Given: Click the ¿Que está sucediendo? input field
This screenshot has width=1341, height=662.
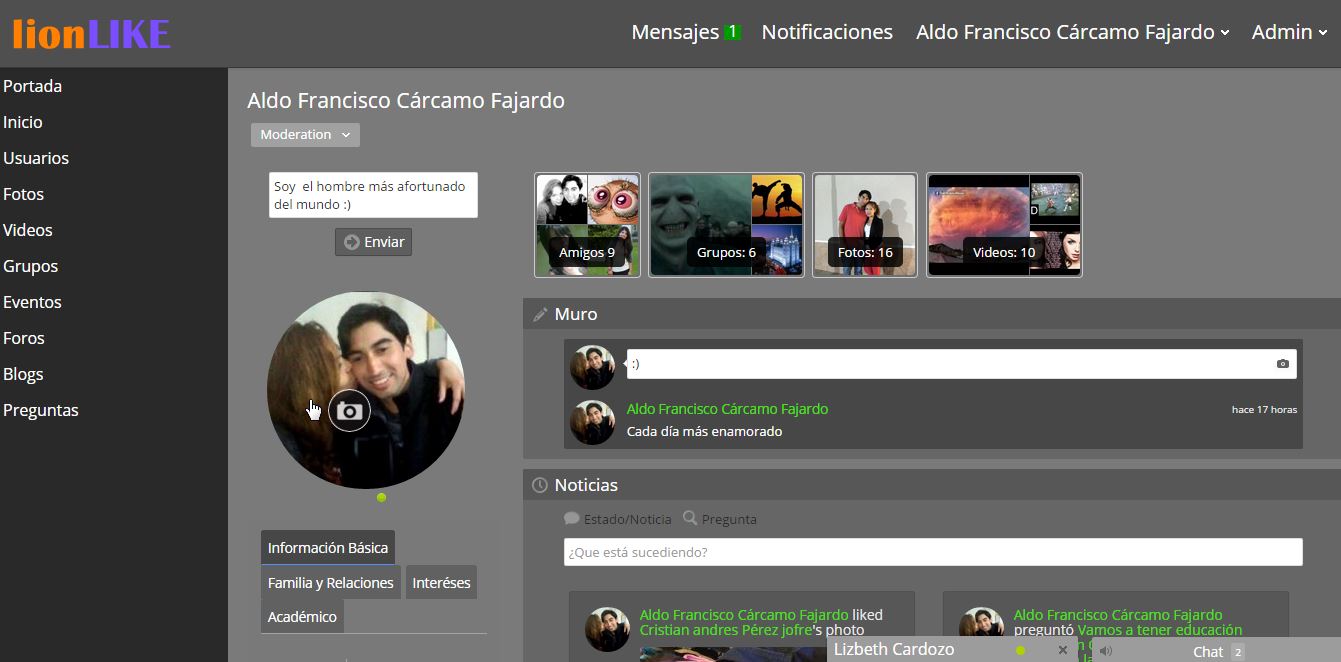Looking at the screenshot, I should (x=933, y=552).
